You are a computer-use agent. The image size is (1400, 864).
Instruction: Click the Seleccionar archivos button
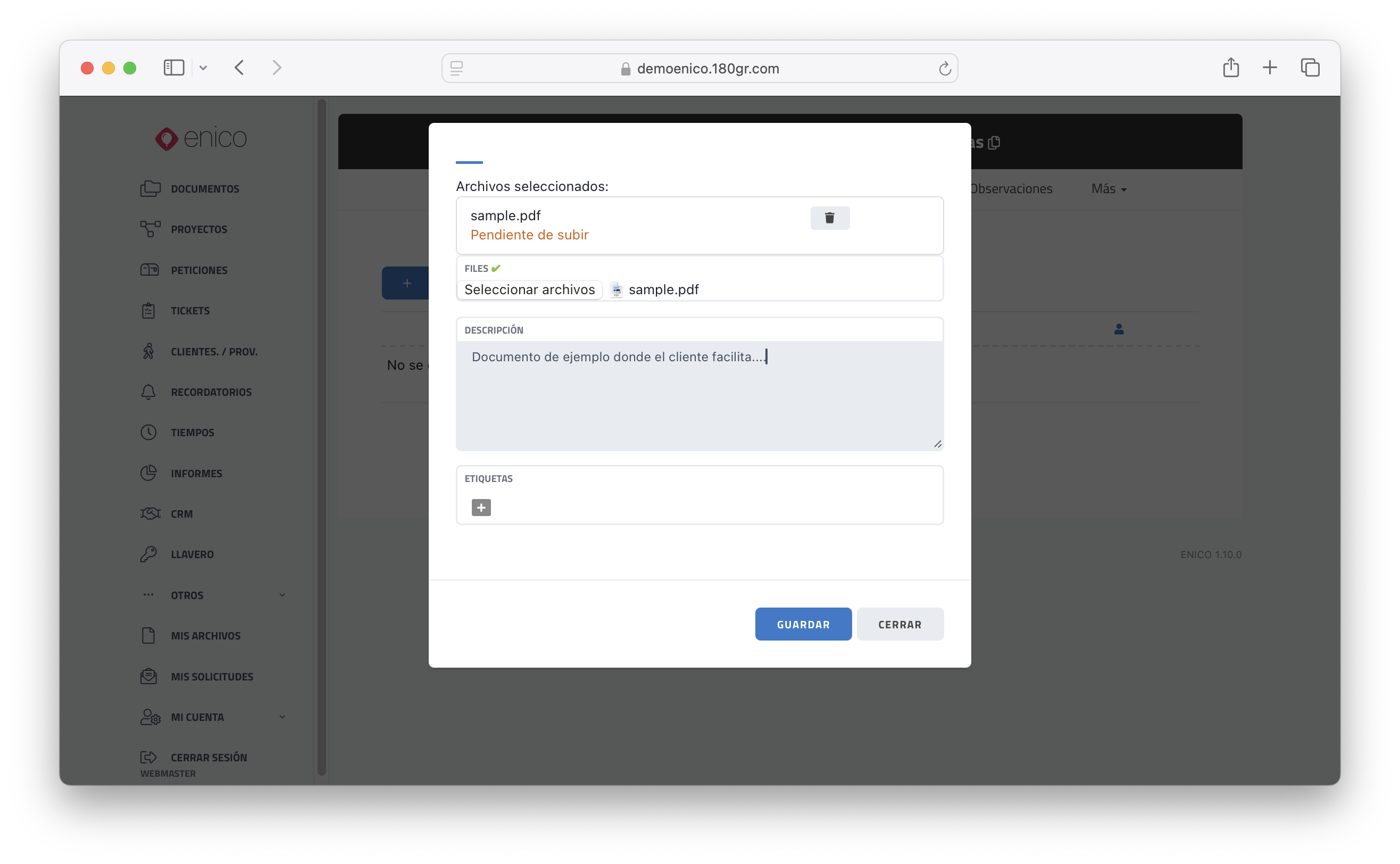pos(529,290)
